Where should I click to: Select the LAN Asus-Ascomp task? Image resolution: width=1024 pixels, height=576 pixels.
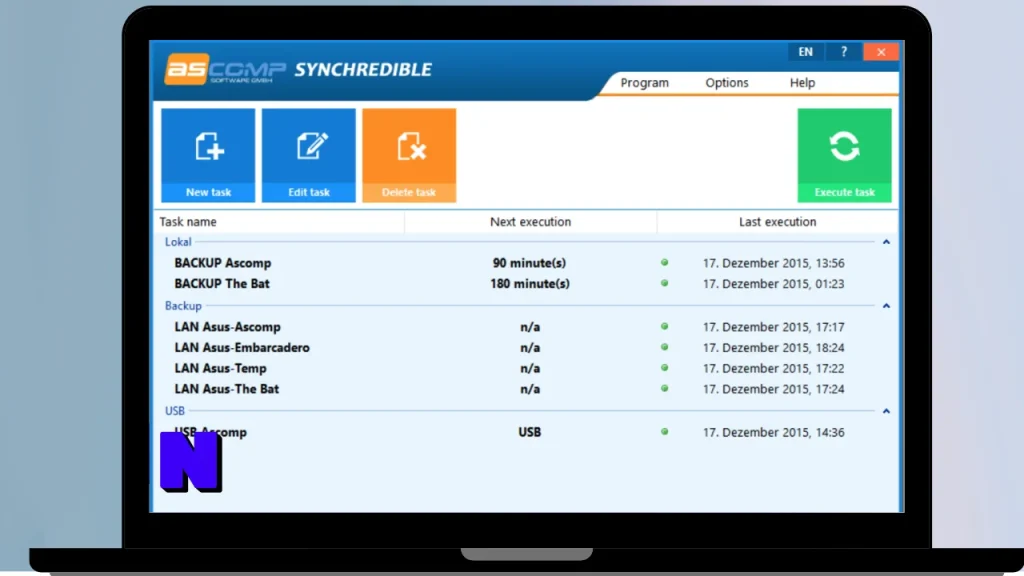point(227,327)
